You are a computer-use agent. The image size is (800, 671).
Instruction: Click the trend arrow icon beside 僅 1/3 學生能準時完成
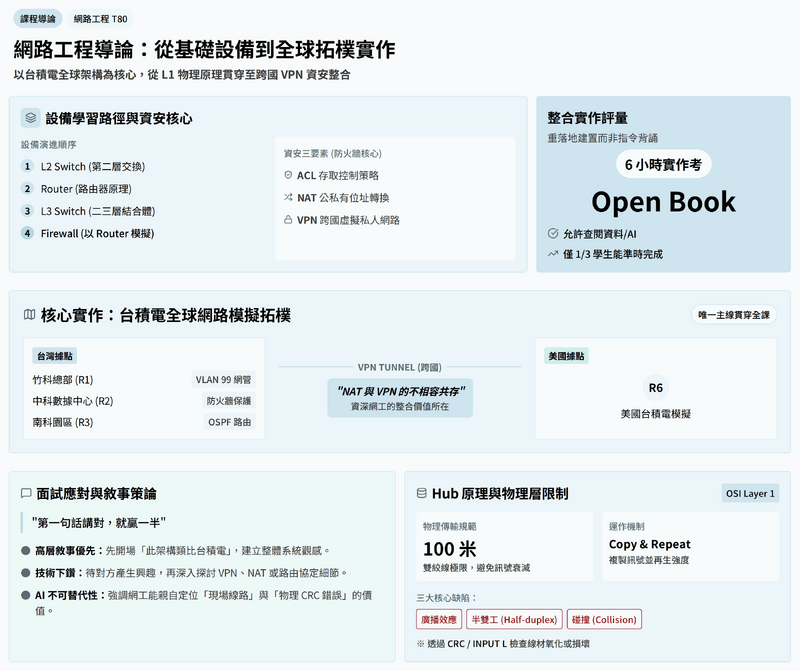[553, 254]
